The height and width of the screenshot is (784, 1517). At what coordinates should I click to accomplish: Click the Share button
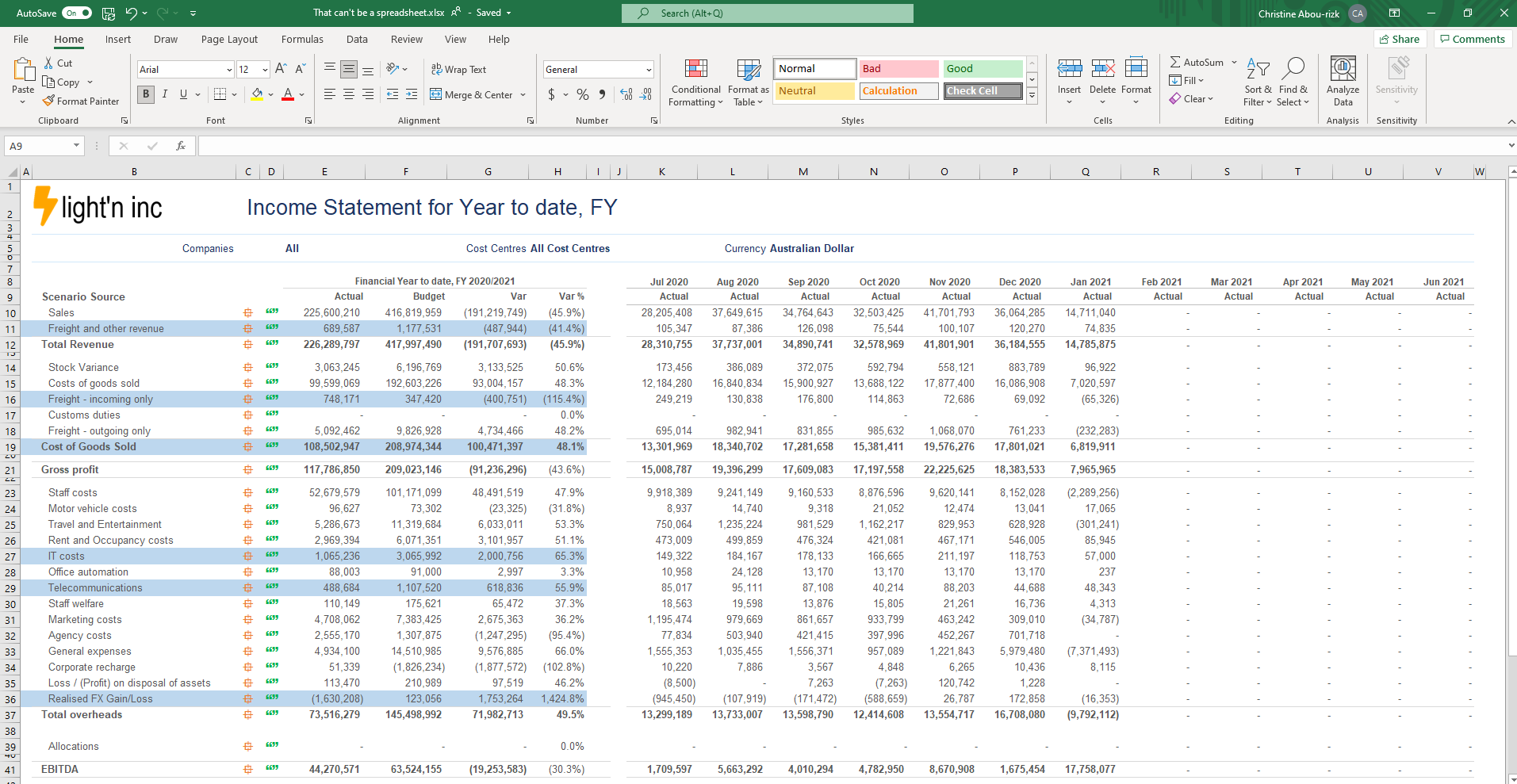1400,39
